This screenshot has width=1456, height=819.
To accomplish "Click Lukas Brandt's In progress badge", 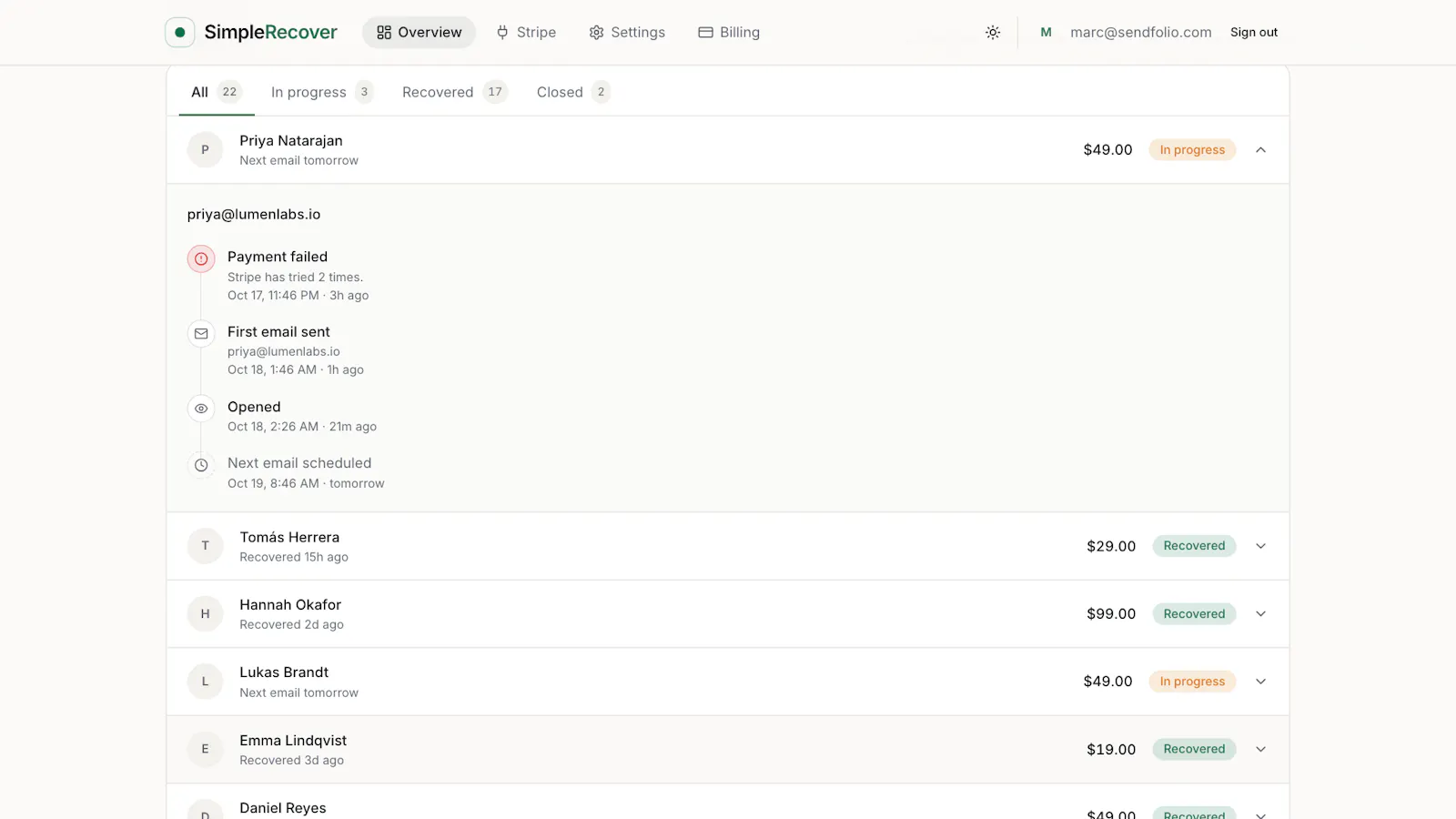I will pyautogui.click(x=1192, y=682).
